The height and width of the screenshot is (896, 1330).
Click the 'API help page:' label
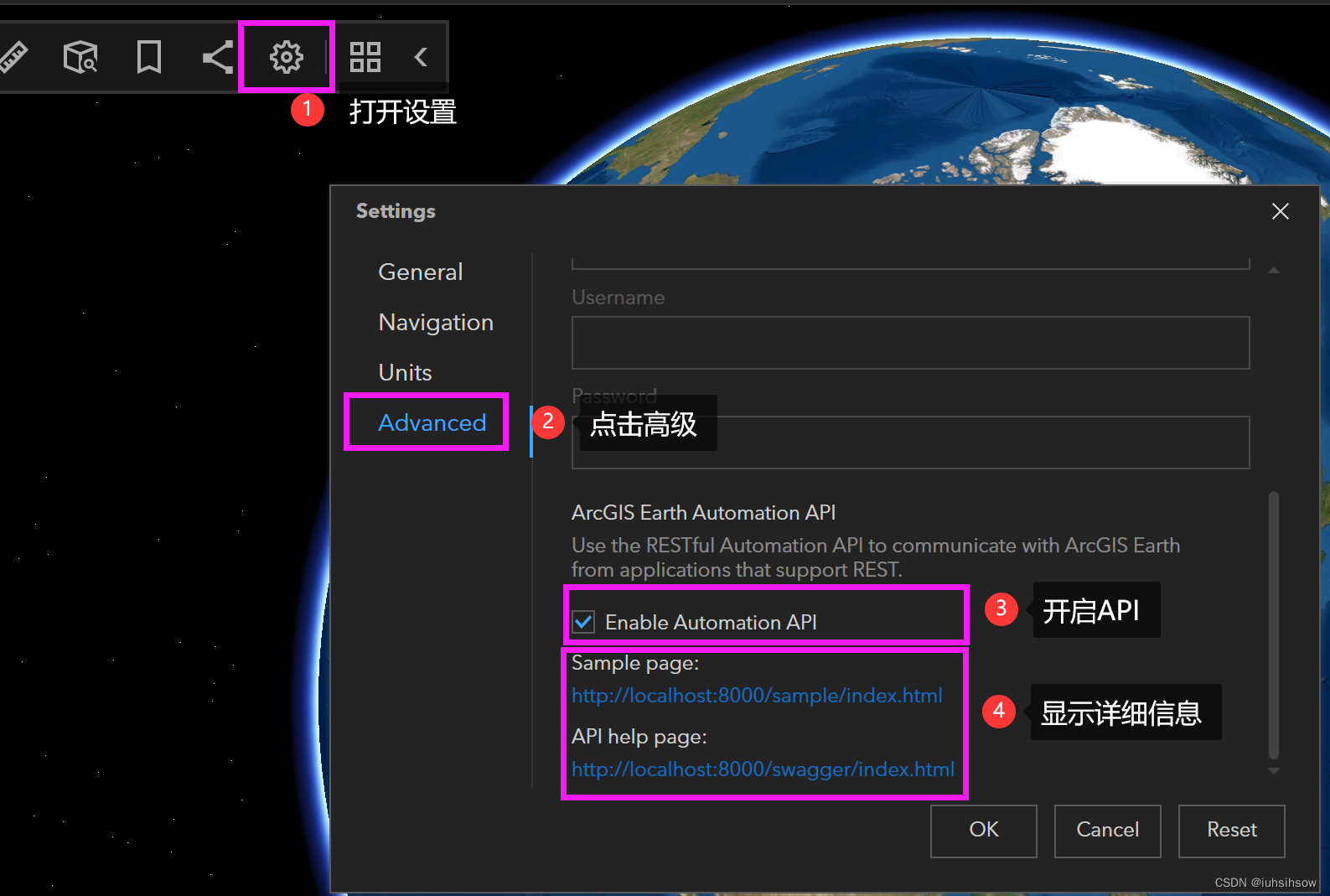pos(639,737)
